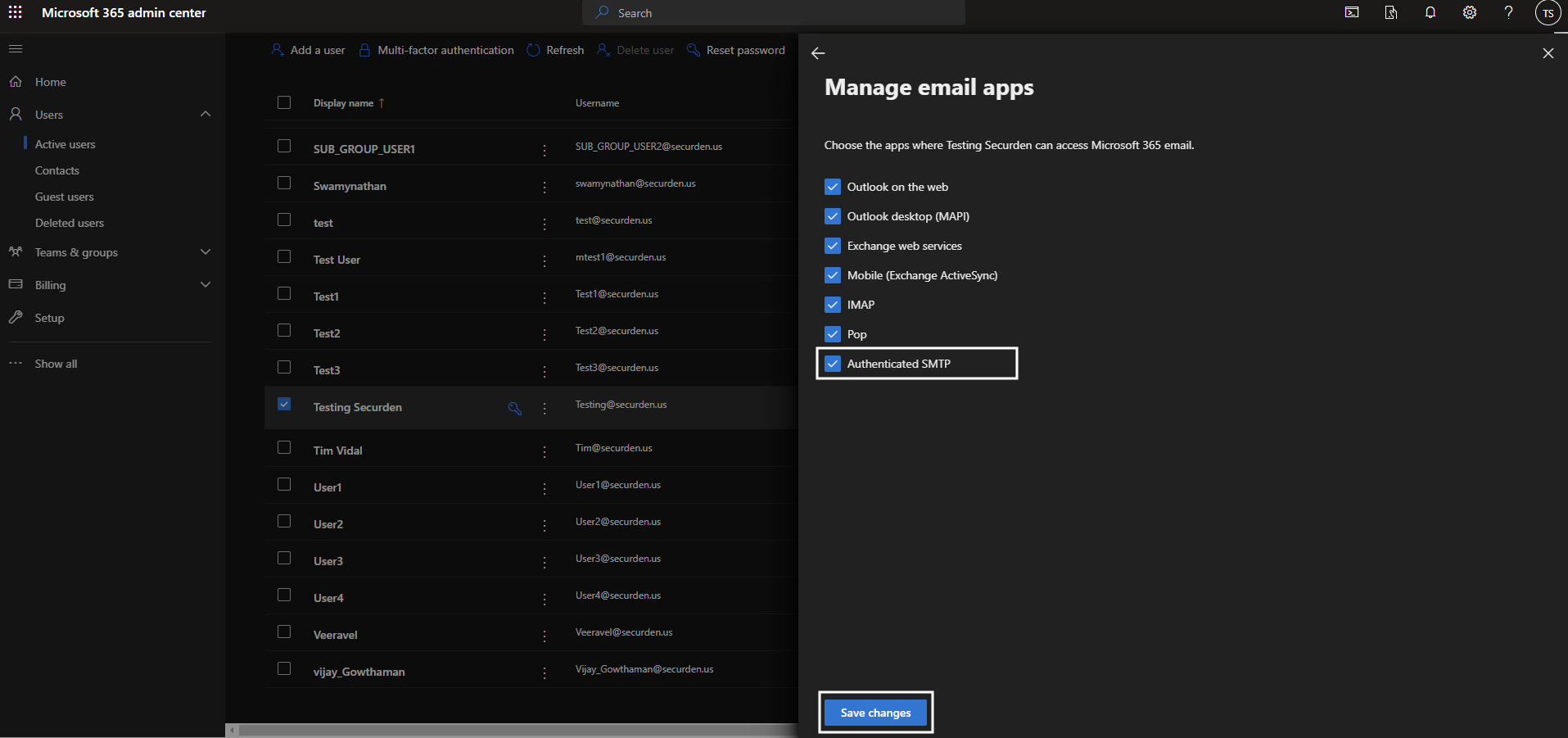The width and height of the screenshot is (1568, 738).
Task: Open help question mark icon
Action: point(1508,12)
